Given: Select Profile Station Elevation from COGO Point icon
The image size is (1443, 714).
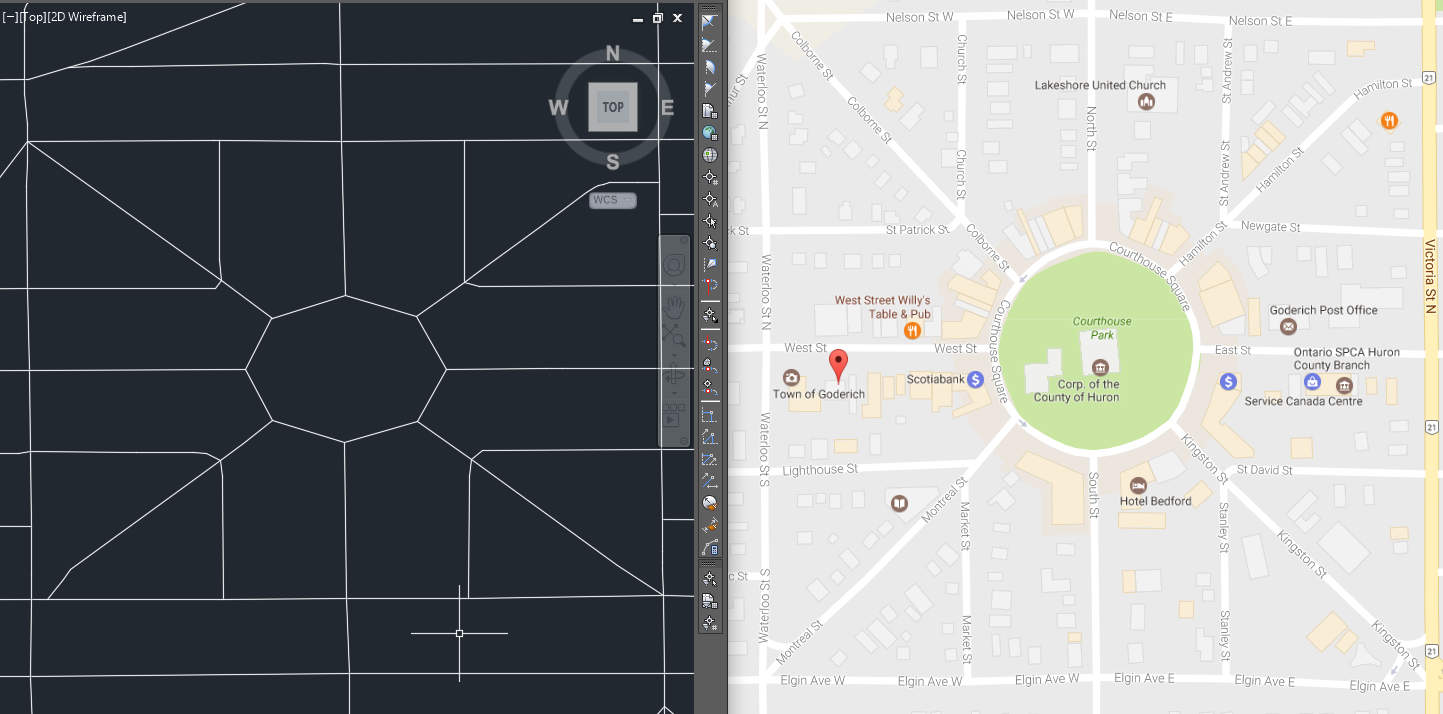Looking at the screenshot, I should point(710,385).
